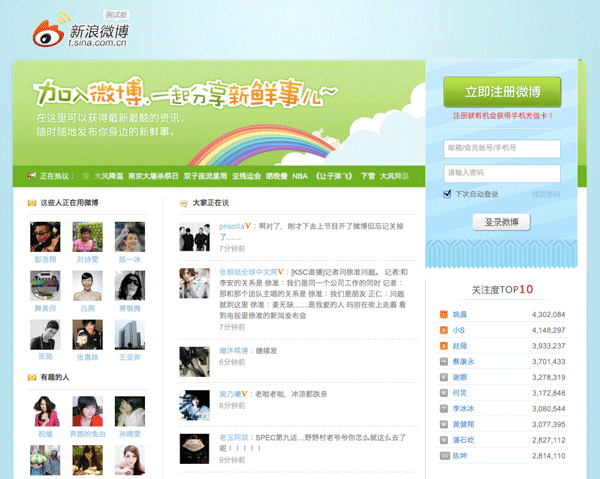Open hot topic 亚残运会
The width and height of the screenshot is (600, 479).
[x=246, y=176]
